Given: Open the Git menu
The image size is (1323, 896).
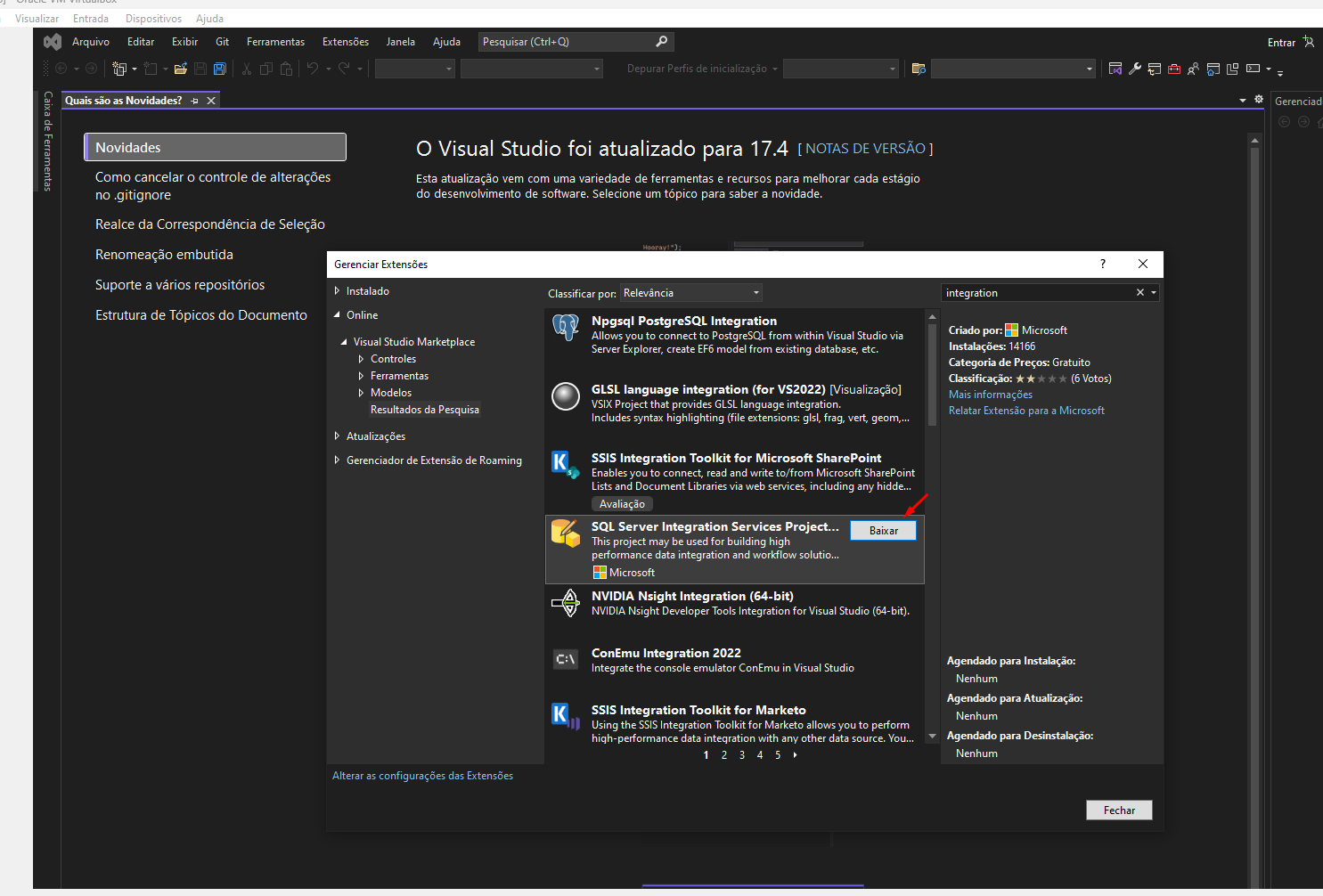Looking at the screenshot, I should 223,42.
